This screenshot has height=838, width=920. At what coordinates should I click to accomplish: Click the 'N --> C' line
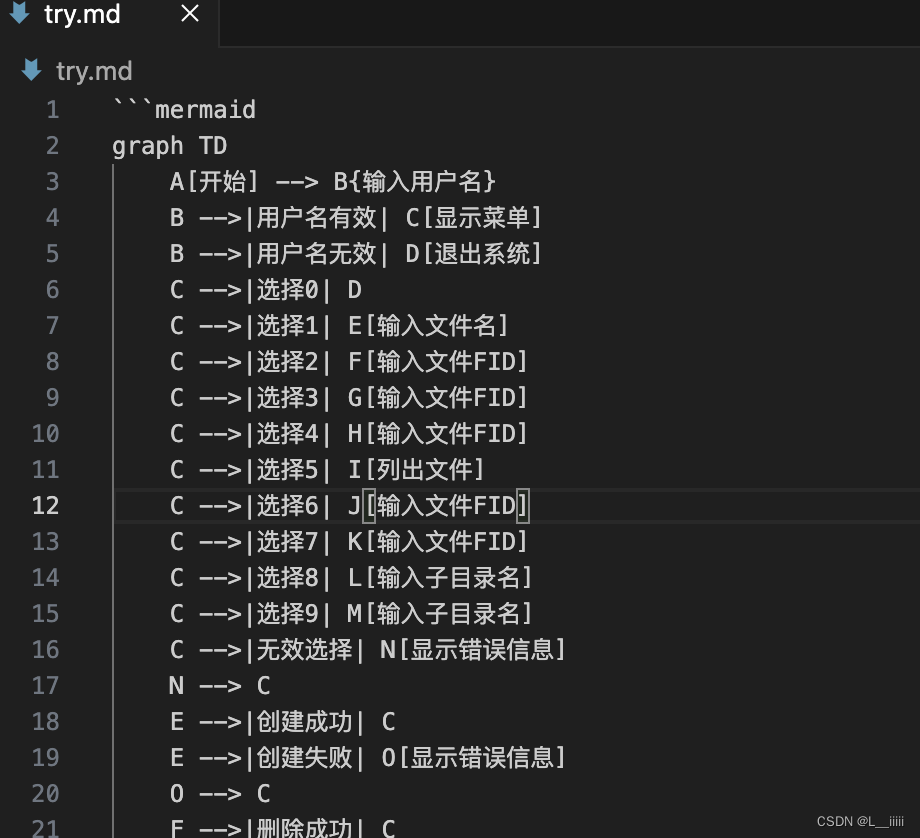219,685
